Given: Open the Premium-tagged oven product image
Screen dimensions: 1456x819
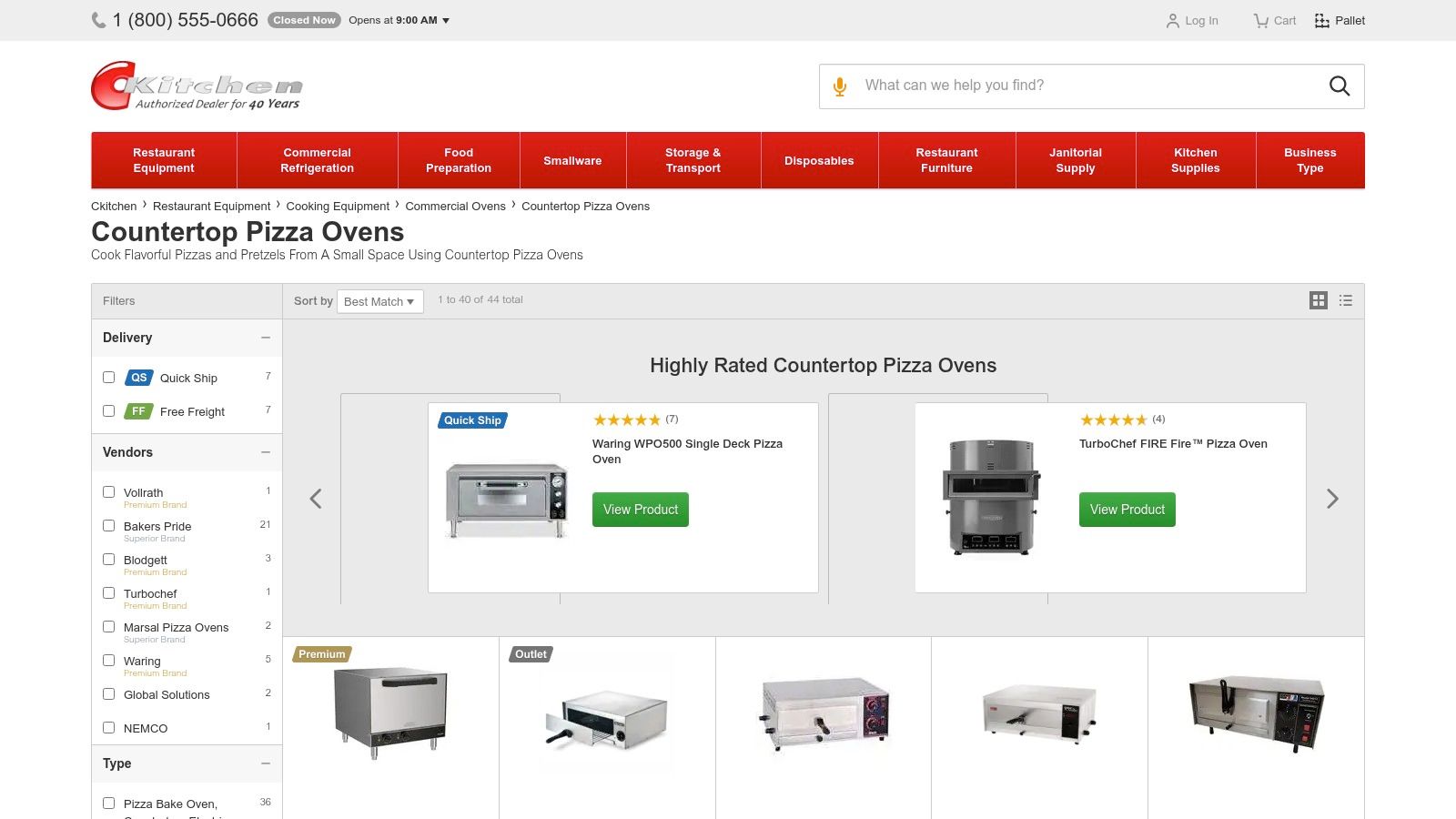Looking at the screenshot, I should 390,714.
